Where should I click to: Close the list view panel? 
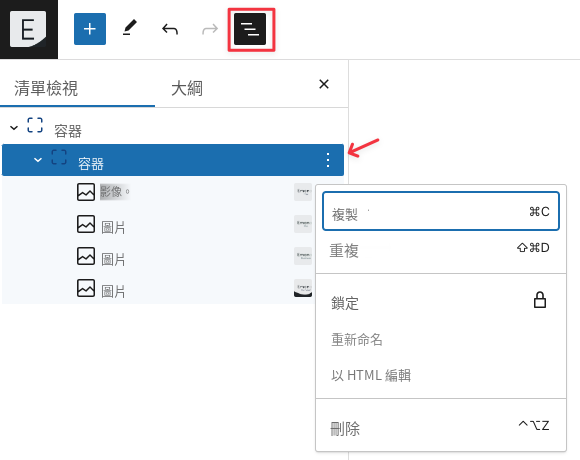tap(324, 84)
